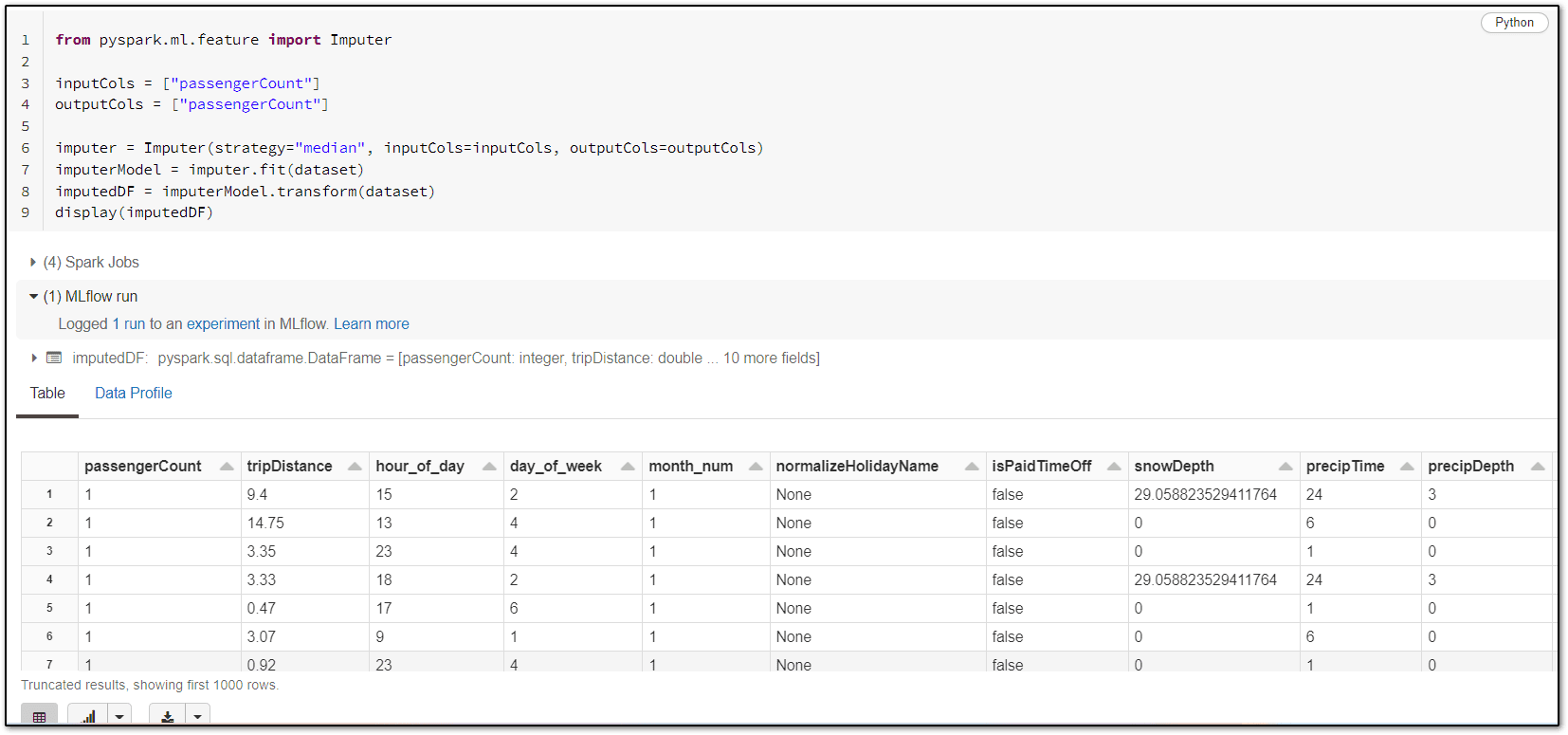Click row number 2 in table

pos(49,523)
